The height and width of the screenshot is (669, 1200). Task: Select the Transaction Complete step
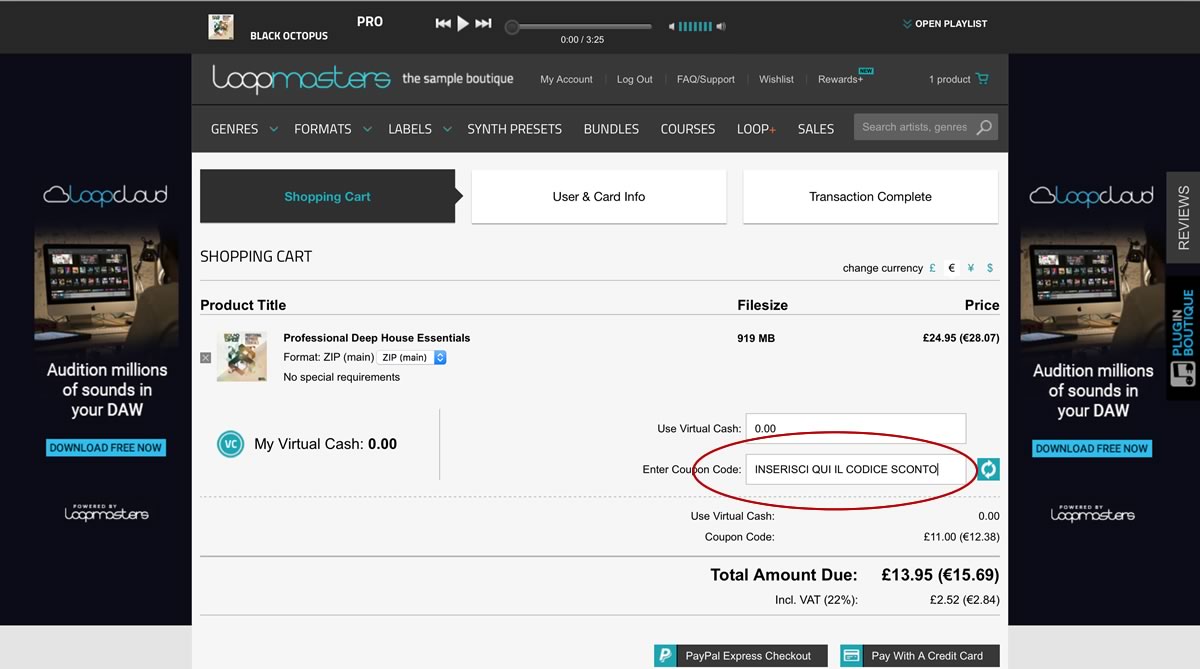pyautogui.click(x=870, y=196)
